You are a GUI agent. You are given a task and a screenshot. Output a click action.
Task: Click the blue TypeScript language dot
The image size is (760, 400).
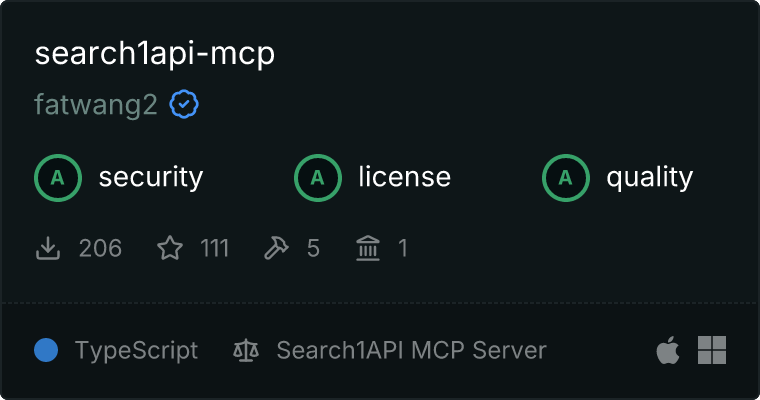tap(46, 350)
